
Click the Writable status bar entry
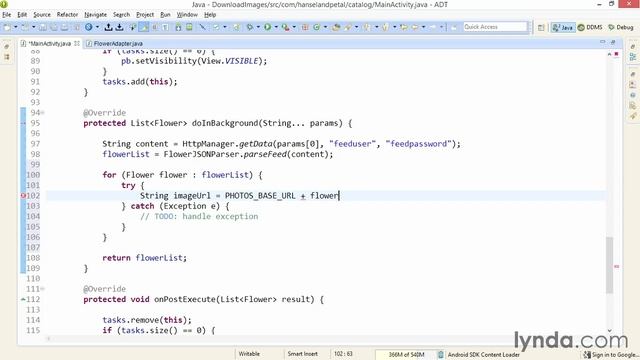point(249,354)
